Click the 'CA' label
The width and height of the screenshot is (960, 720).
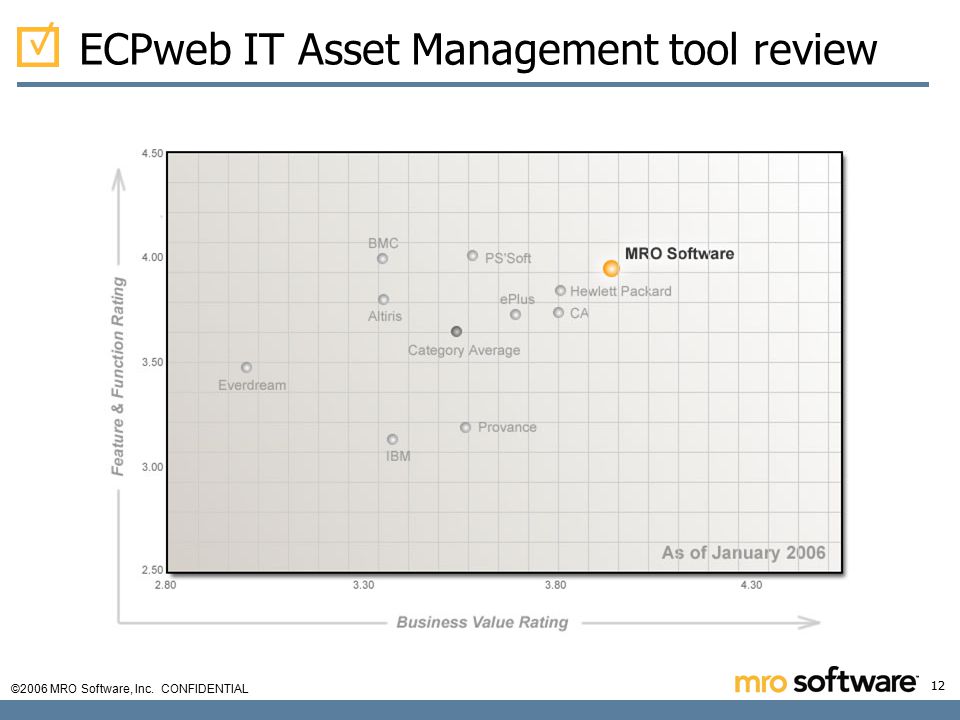(x=579, y=313)
